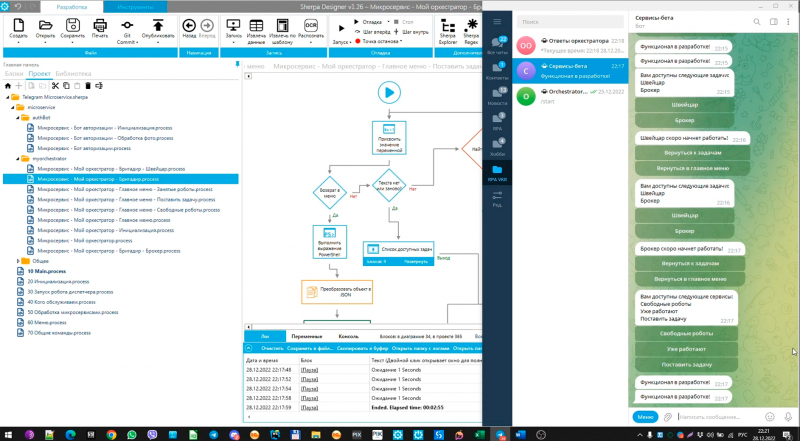
Task: Open the emoji picker in Telegram
Action: [770, 417]
